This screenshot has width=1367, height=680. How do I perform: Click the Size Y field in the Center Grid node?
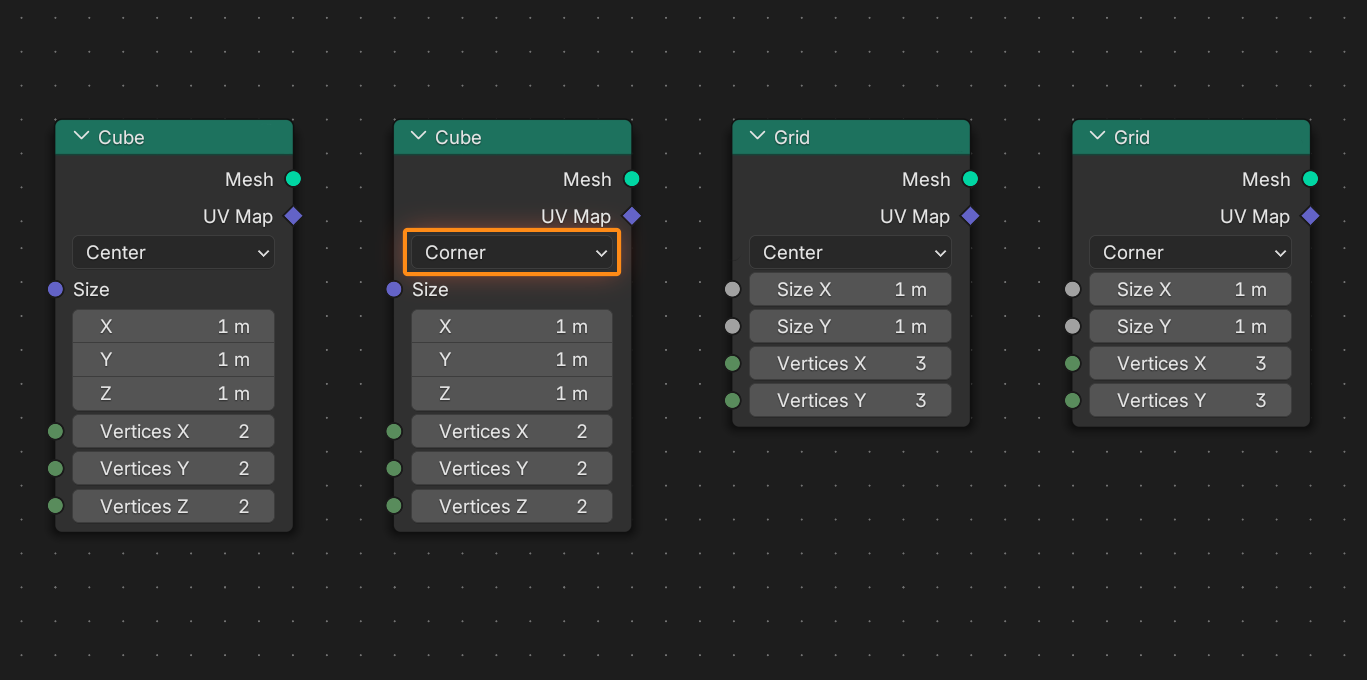point(850,327)
